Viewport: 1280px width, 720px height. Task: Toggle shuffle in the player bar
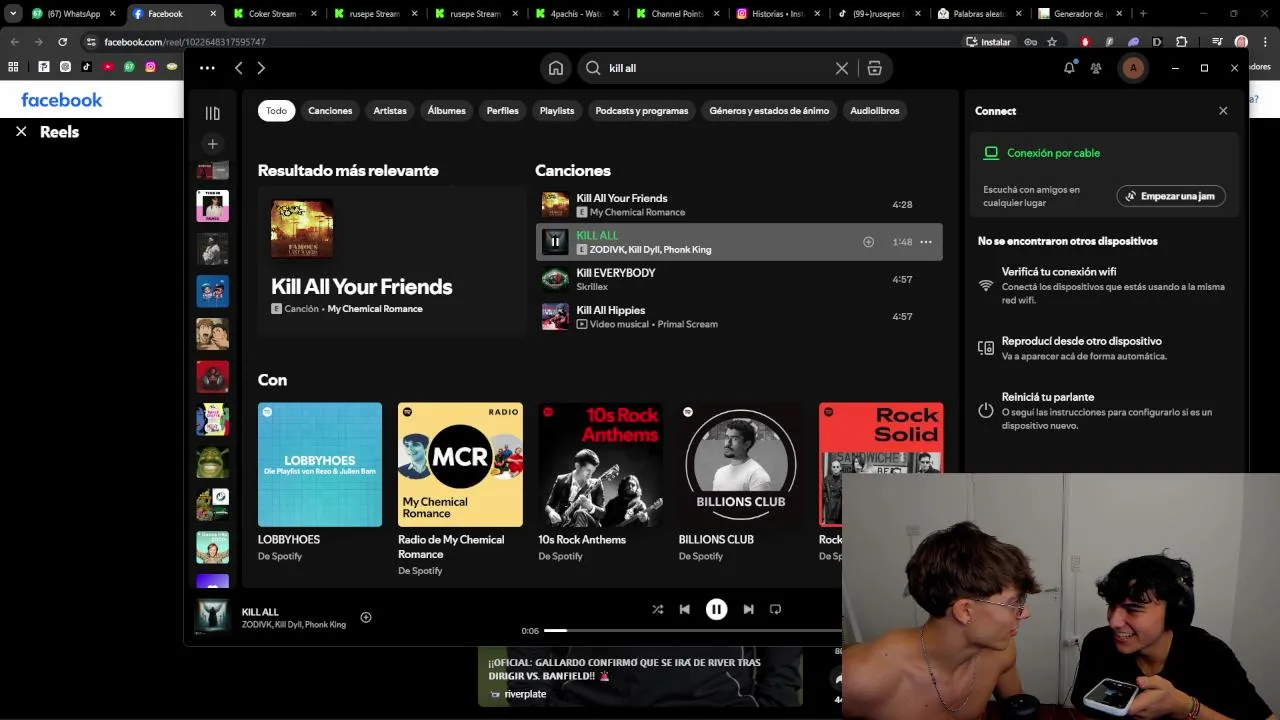click(657, 609)
